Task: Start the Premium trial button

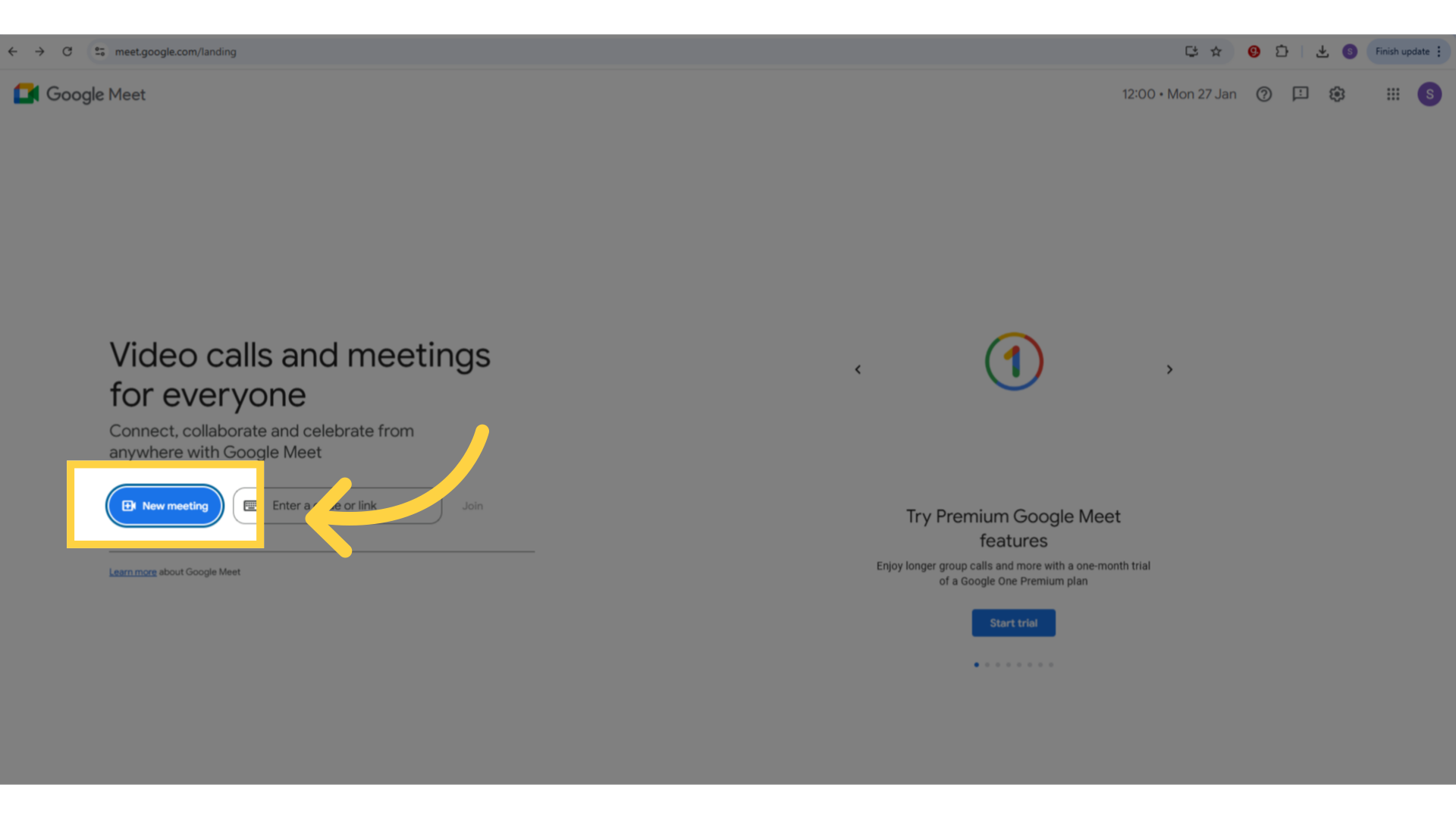Action: coord(1013,622)
